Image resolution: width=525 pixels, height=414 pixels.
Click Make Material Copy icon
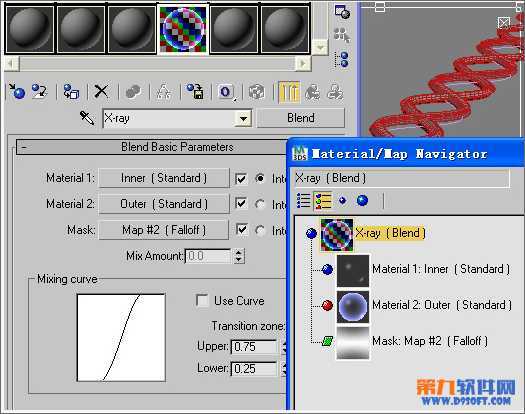[133, 91]
